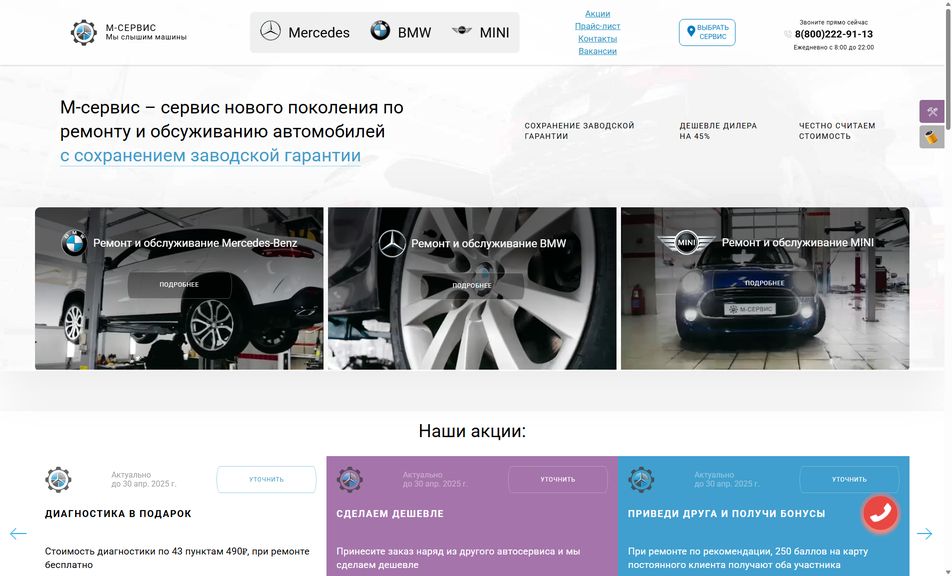
Task: Open the BMW brand tab
Action: point(401,32)
